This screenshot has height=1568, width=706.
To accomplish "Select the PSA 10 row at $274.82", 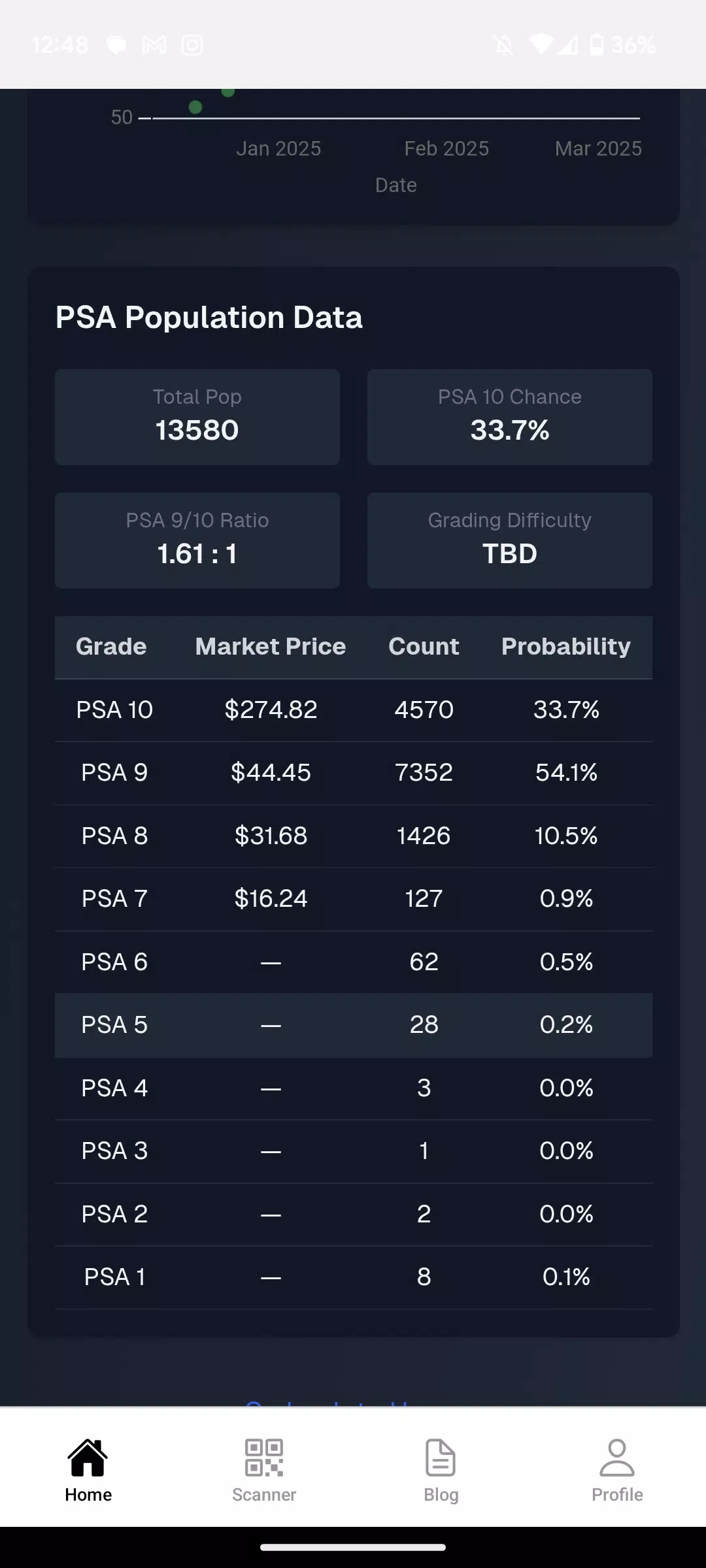I will pos(354,710).
